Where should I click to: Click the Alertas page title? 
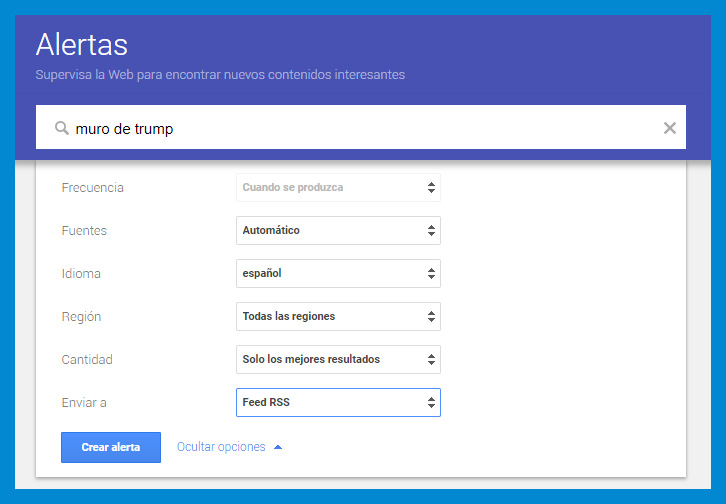tap(81, 45)
